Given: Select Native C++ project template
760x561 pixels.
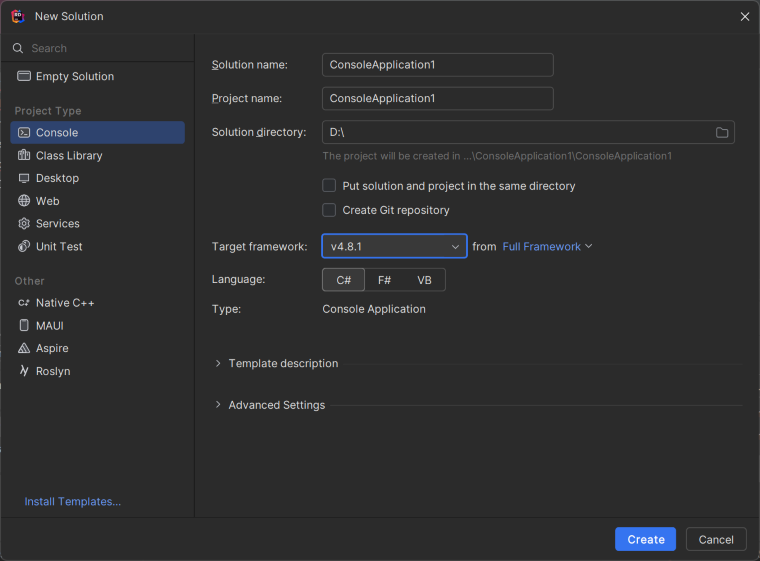Looking at the screenshot, I should (x=64, y=303).
